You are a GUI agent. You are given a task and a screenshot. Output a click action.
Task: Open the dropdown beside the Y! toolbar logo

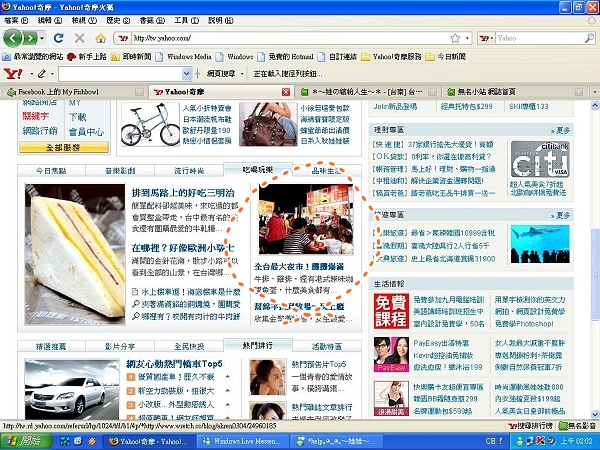(31, 73)
